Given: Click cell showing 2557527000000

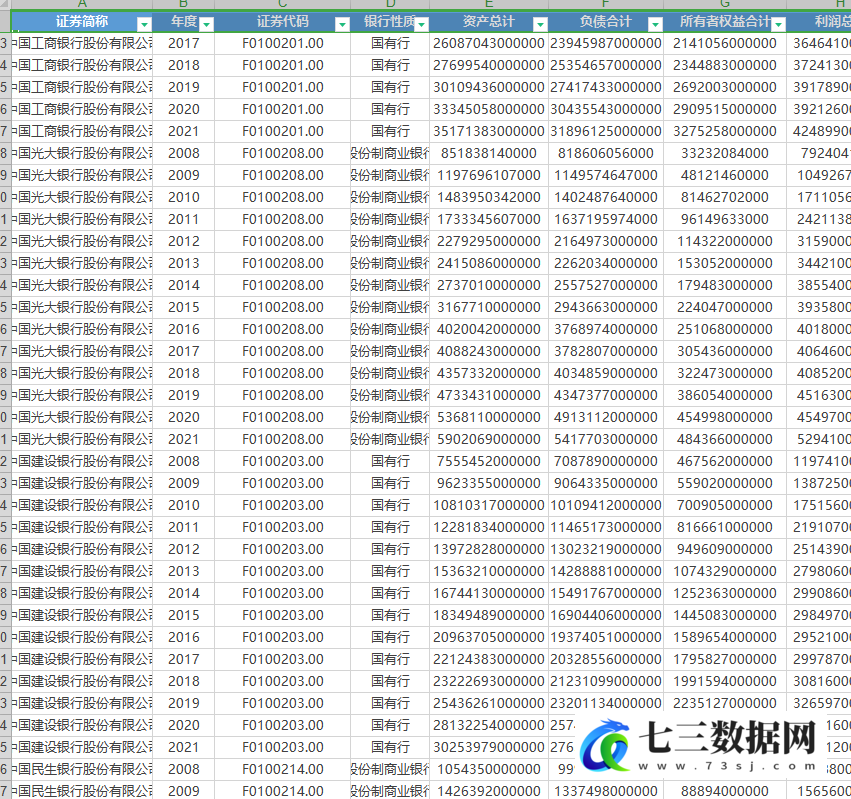Looking at the screenshot, I should 606,285.
